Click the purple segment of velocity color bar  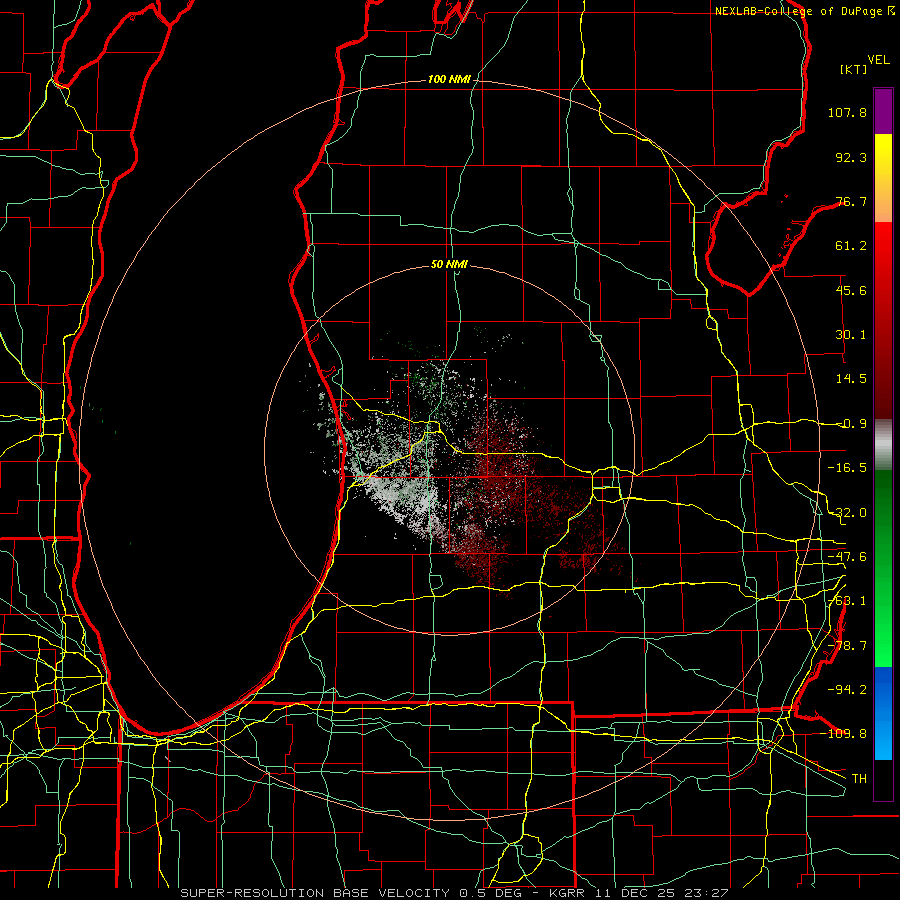[883, 111]
